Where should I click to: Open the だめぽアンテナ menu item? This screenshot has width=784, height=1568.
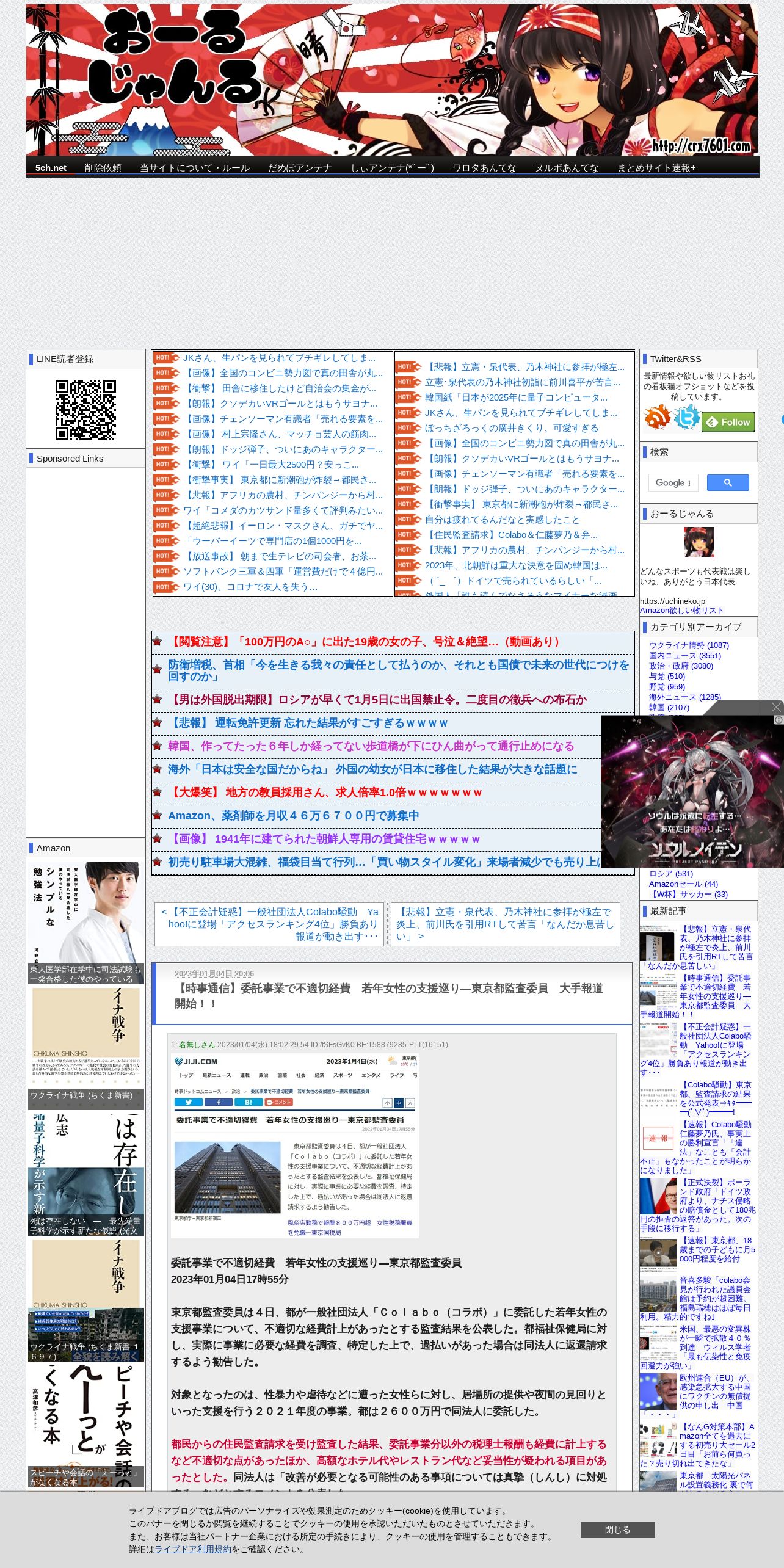tap(300, 168)
